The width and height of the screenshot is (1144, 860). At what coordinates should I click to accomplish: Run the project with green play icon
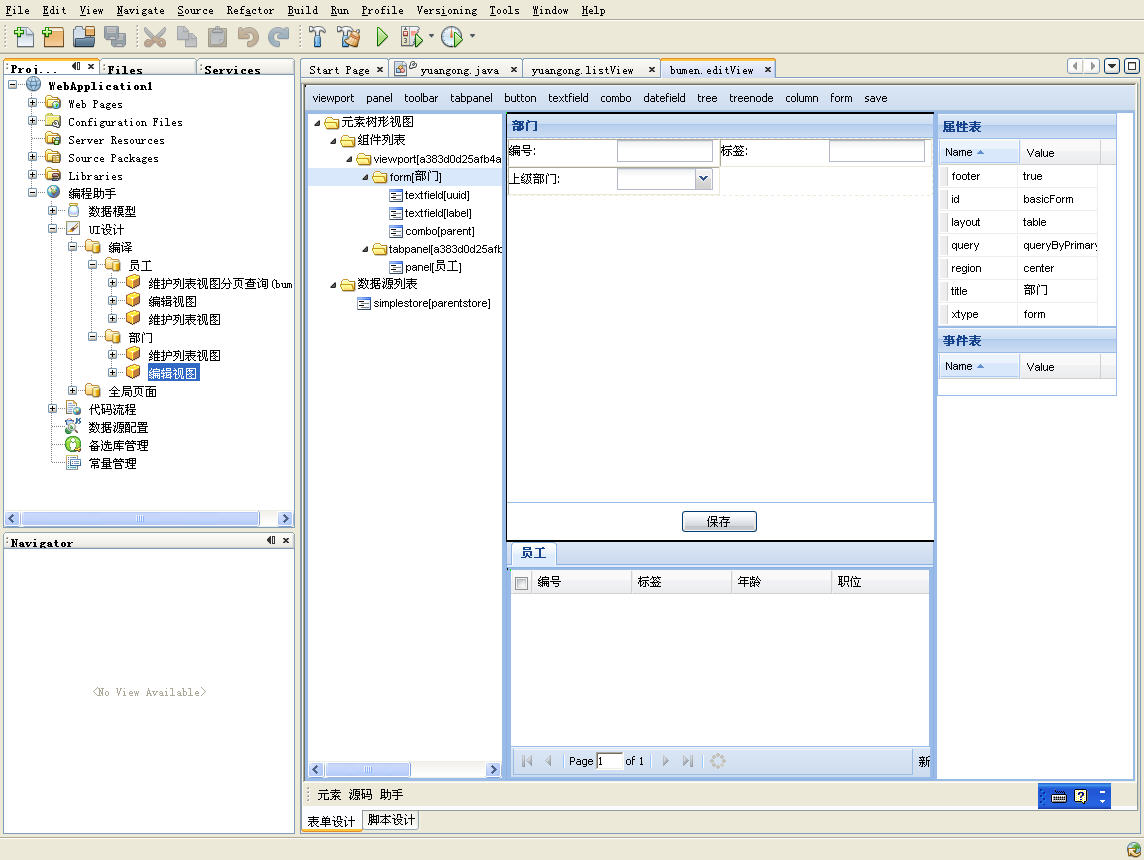(383, 36)
